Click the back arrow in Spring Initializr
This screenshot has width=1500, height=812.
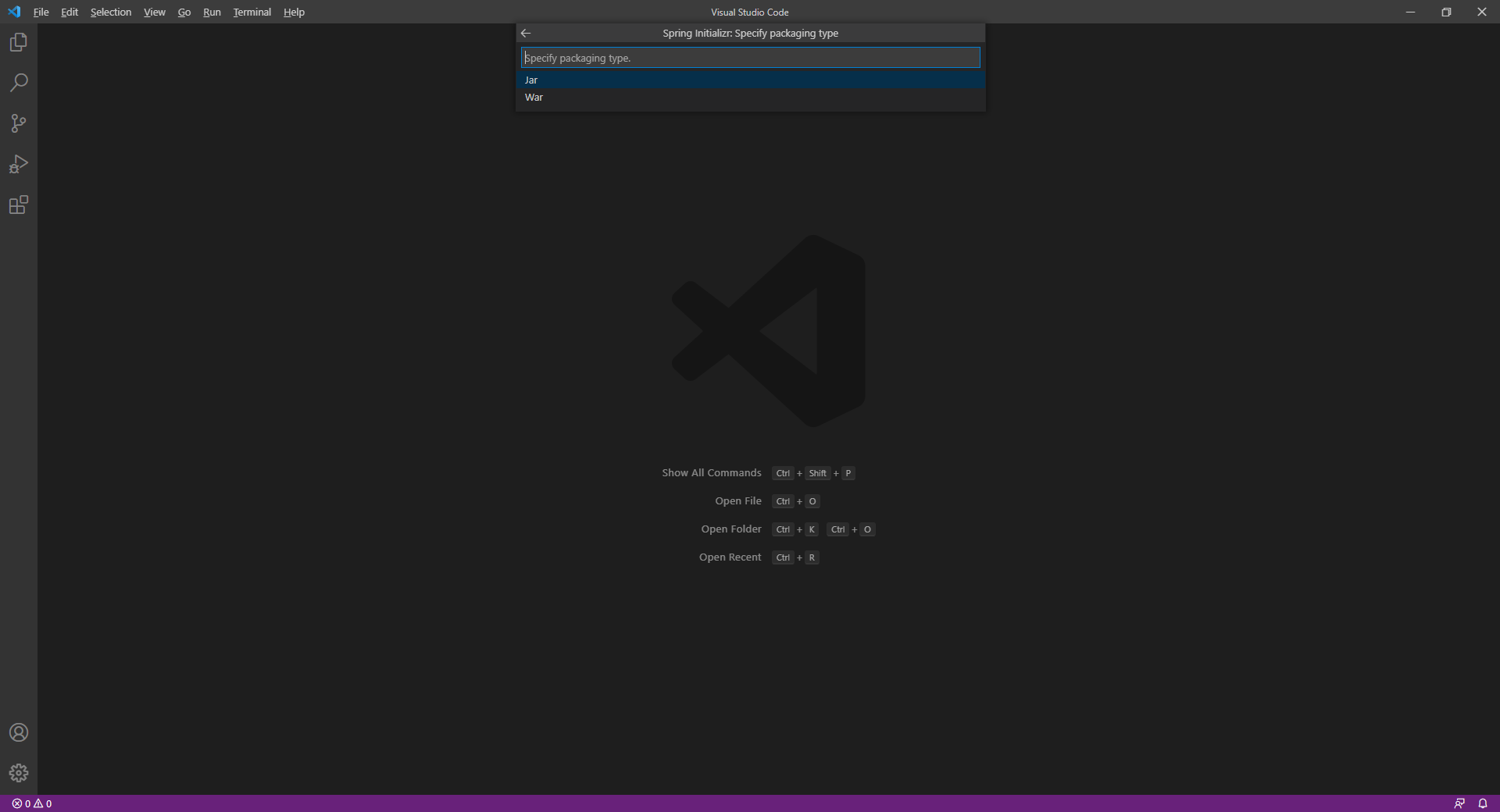pos(526,33)
